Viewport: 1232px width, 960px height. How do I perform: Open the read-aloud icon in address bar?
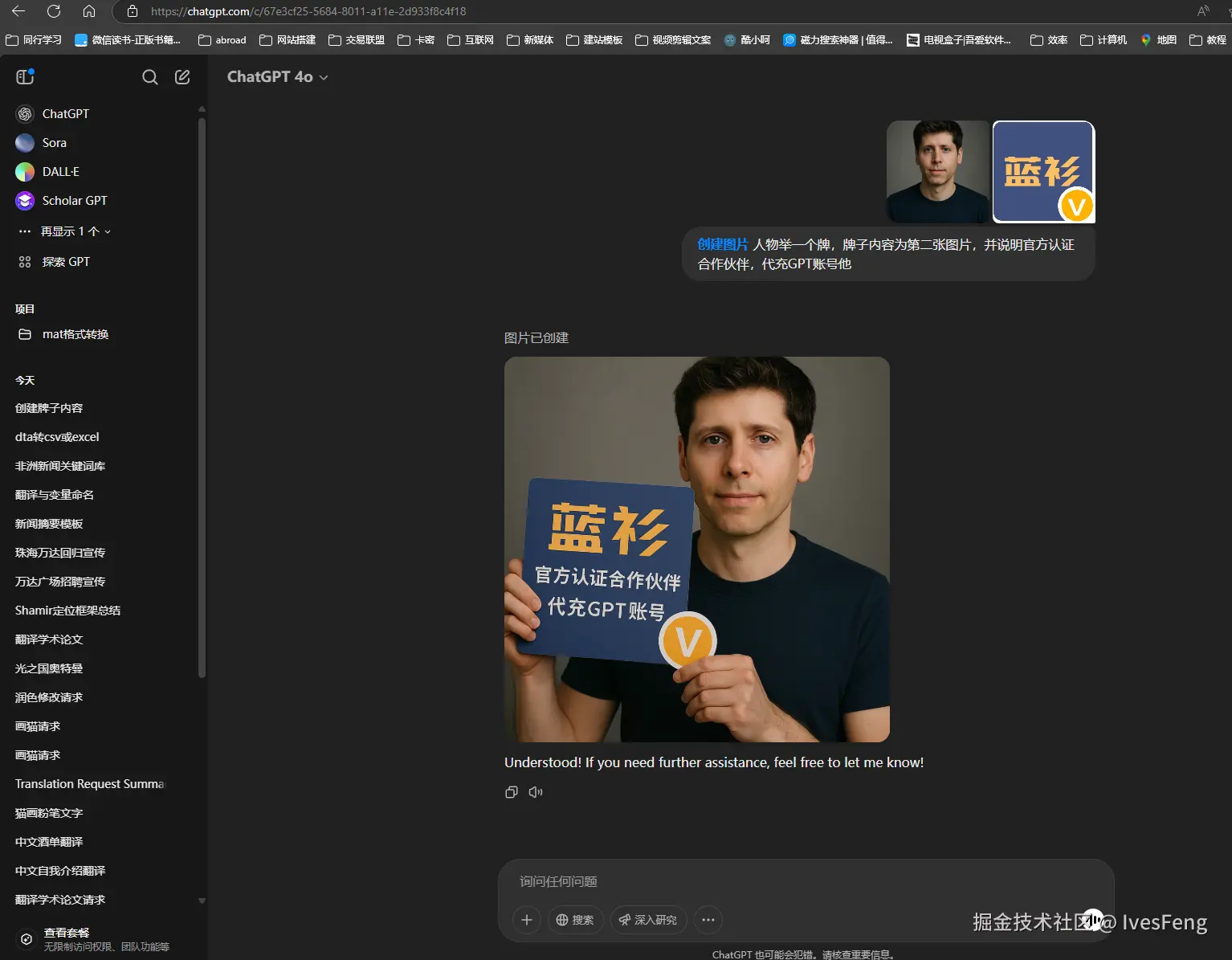(x=1203, y=11)
